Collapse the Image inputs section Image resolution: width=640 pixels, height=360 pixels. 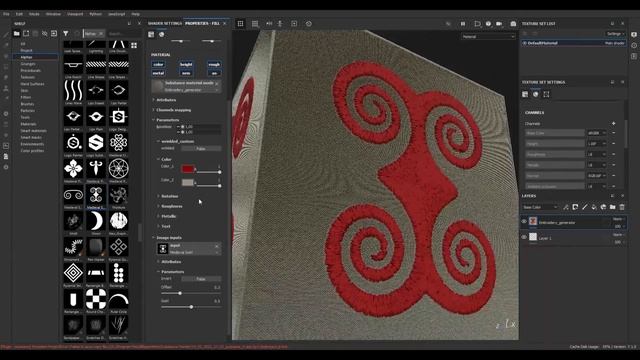(x=169, y=238)
